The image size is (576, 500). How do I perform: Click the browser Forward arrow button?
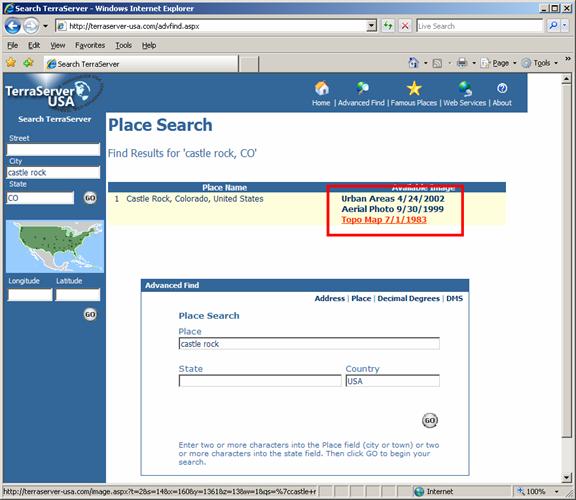[31, 26]
